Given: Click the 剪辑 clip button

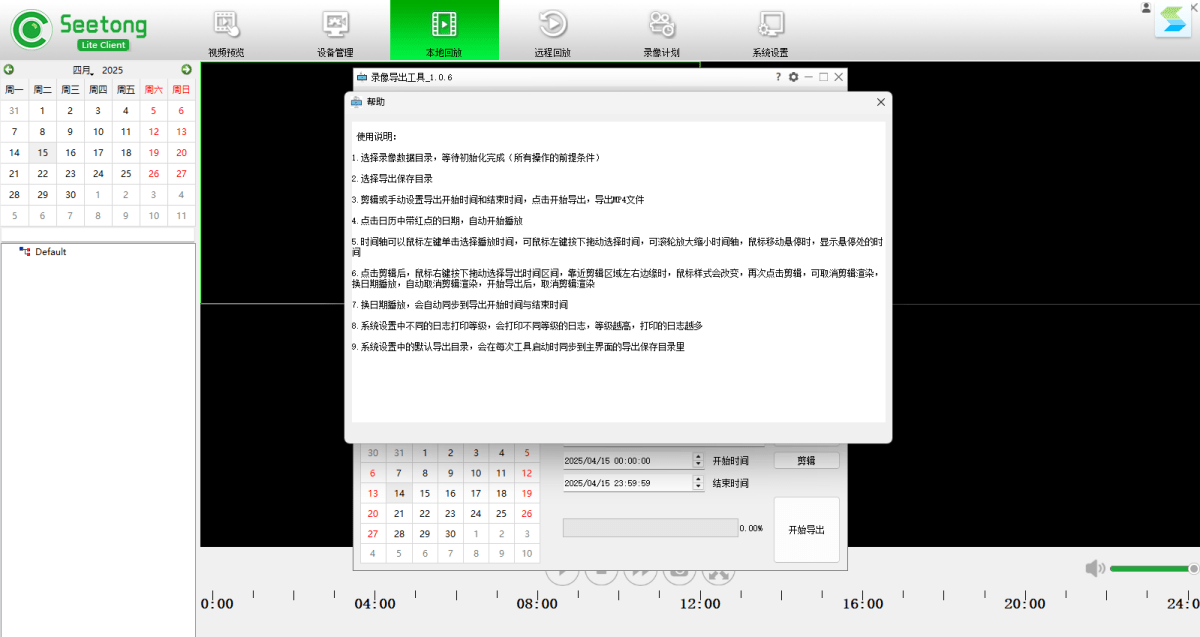Looking at the screenshot, I should pyautogui.click(x=806, y=460).
